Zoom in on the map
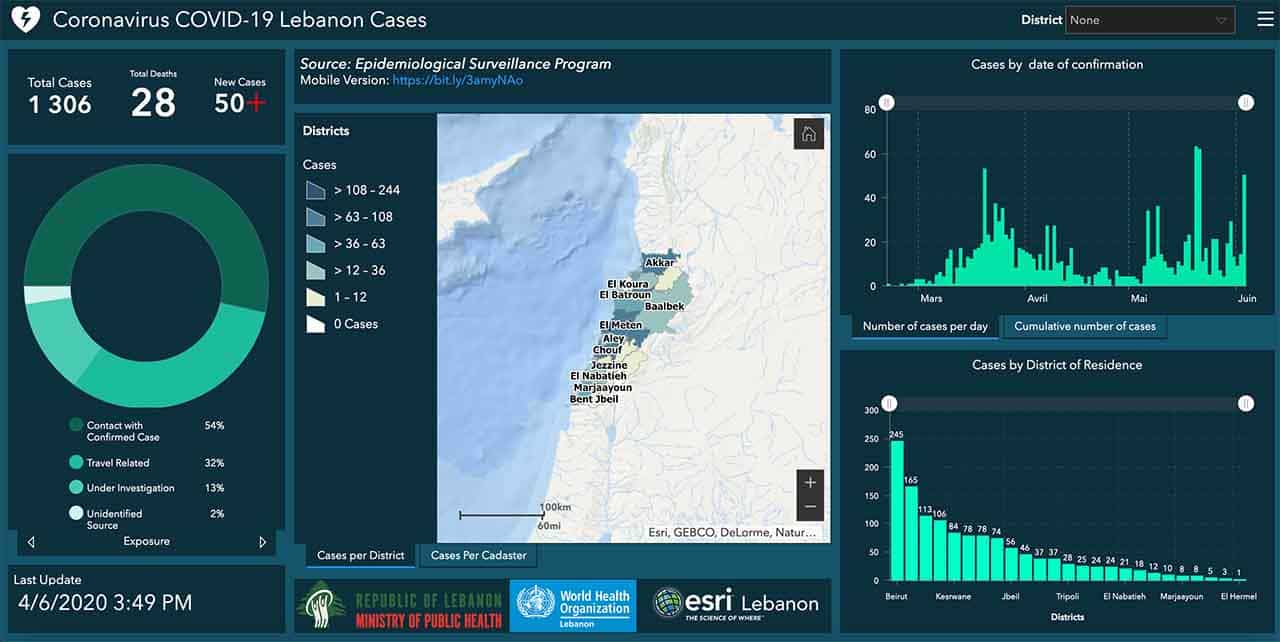The height and width of the screenshot is (642, 1280). 810,482
